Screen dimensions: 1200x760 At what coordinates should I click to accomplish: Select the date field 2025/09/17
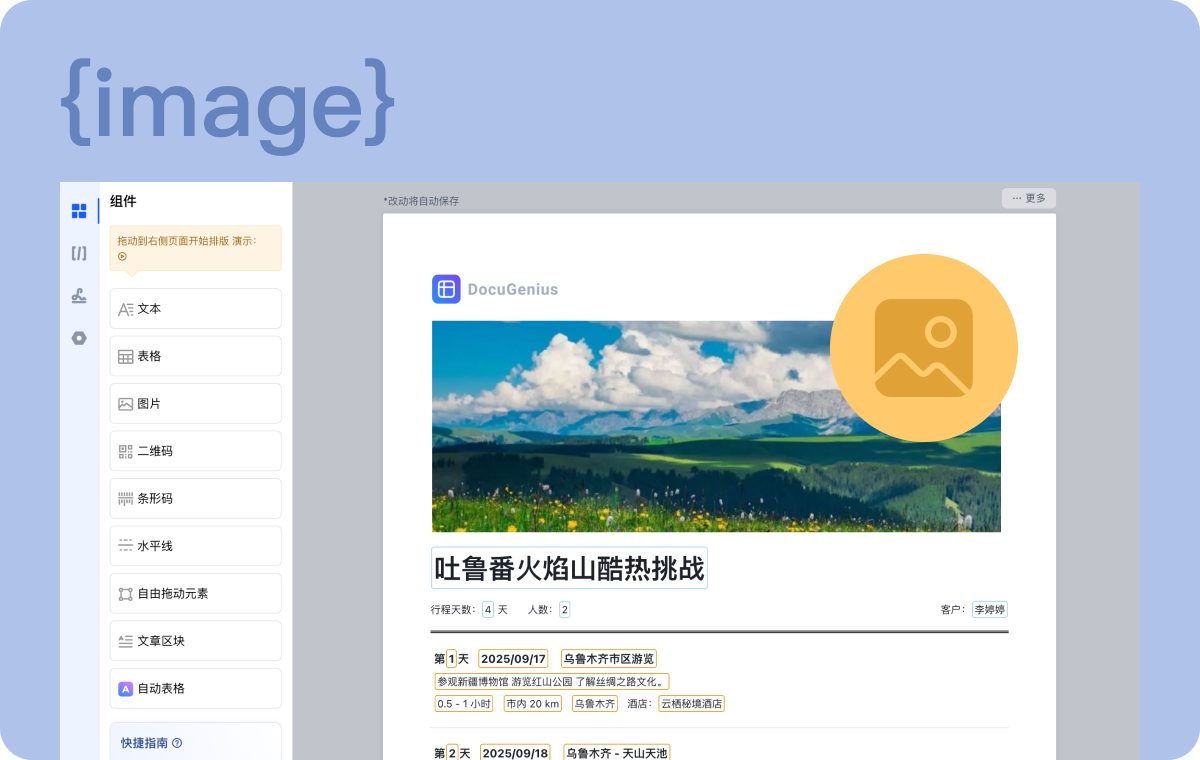tap(513, 659)
